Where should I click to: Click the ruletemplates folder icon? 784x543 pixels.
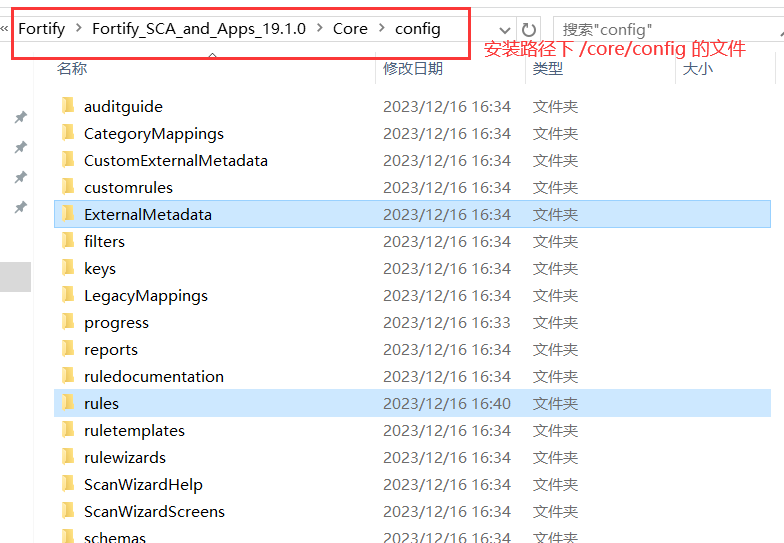tap(68, 430)
